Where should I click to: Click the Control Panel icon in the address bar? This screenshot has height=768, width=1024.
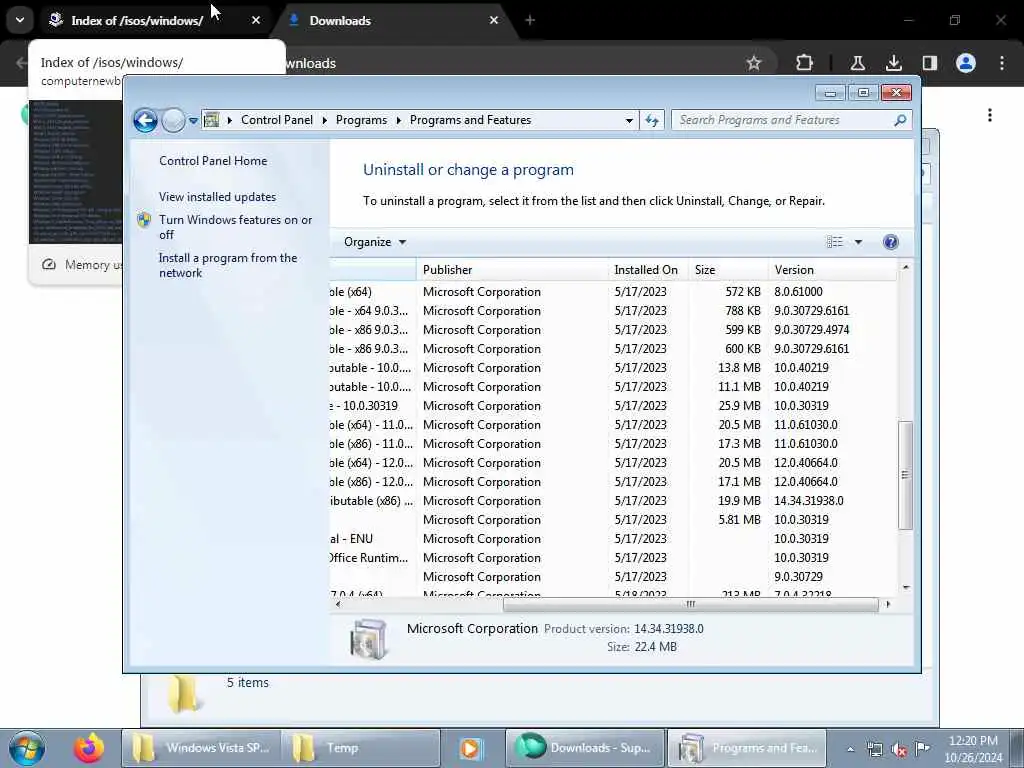tap(212, 120)
